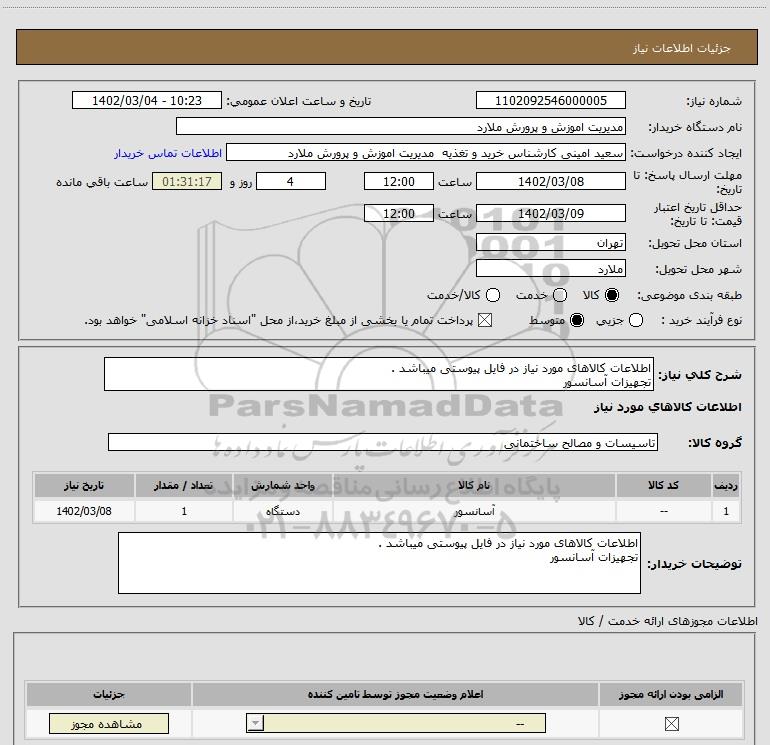
Task: Click the کد کالا column header
Action: 663,485
